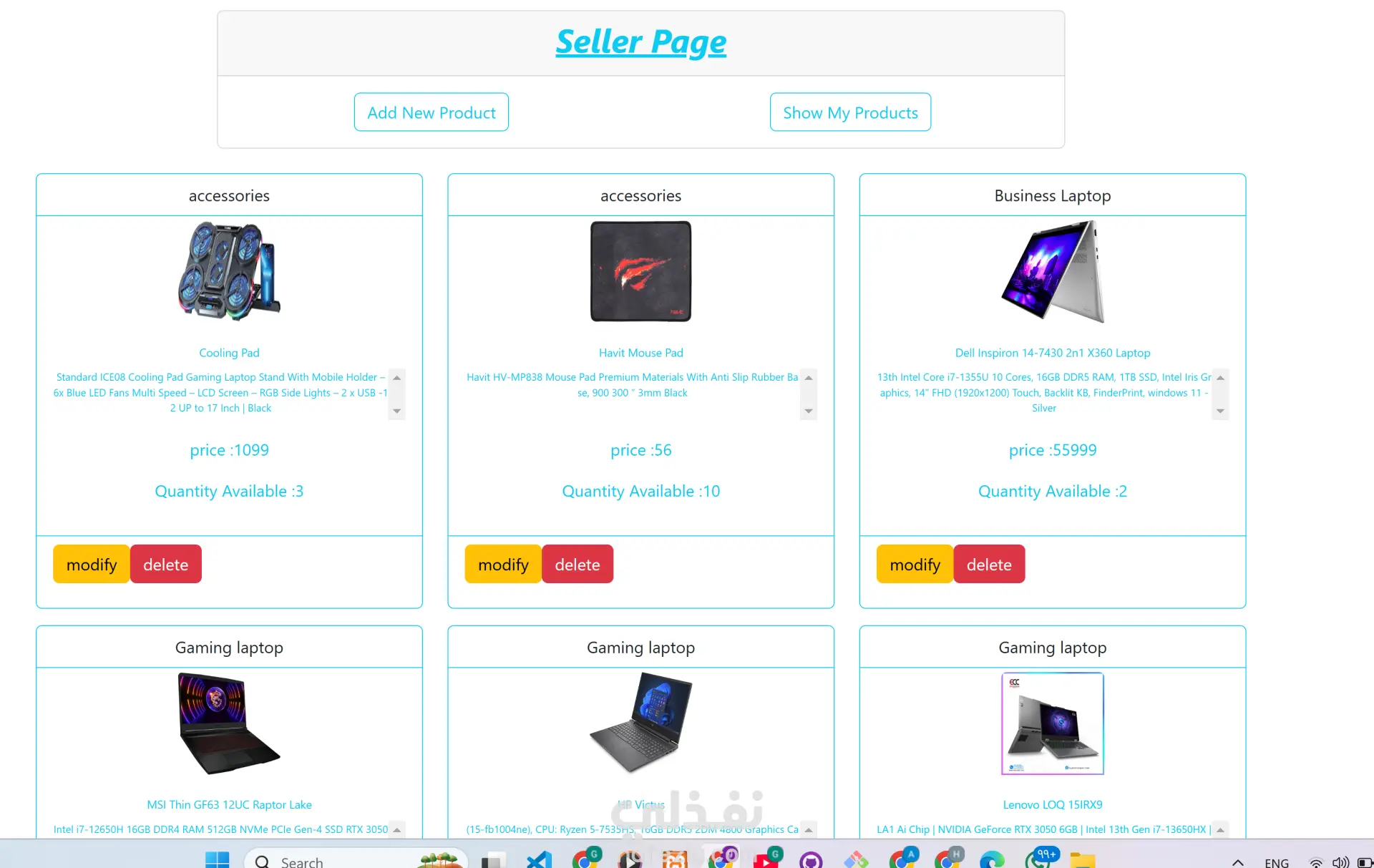The height and width of the screenshot is (868, 1374).
Task: Open the Windows Start menu
Action: (217, 859)
